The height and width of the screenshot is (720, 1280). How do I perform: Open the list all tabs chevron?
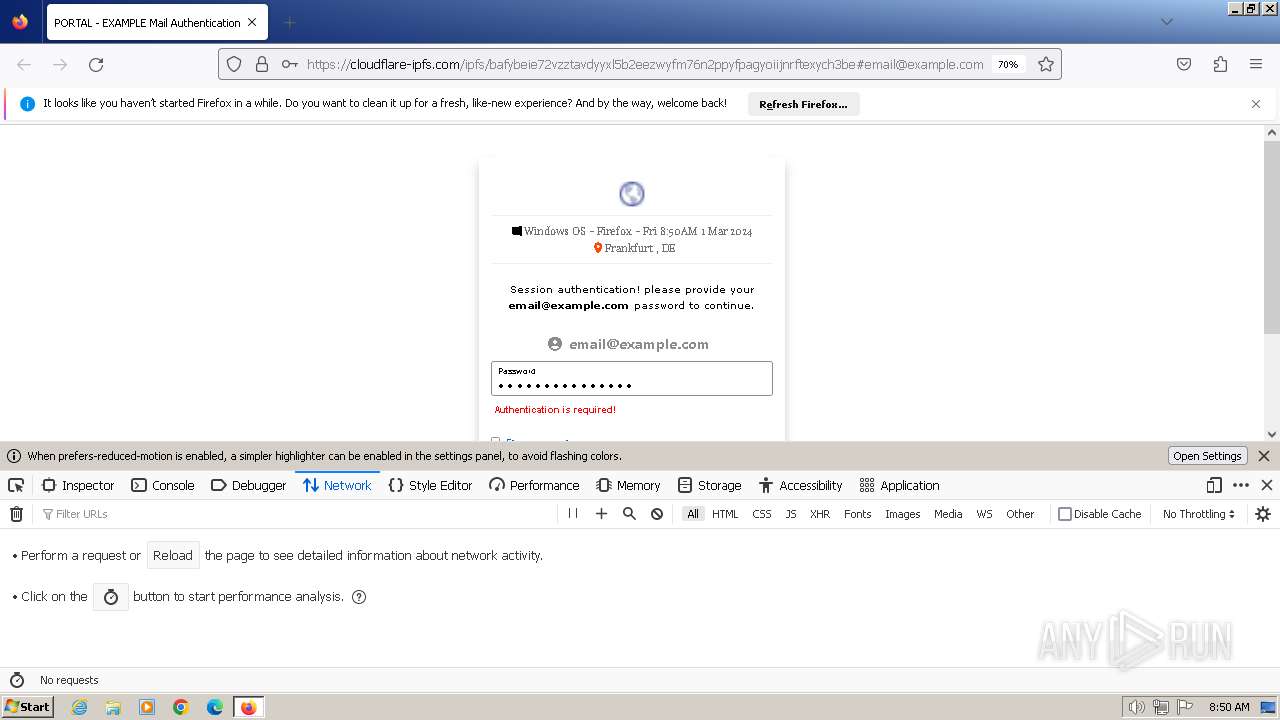coord(1166,22)
